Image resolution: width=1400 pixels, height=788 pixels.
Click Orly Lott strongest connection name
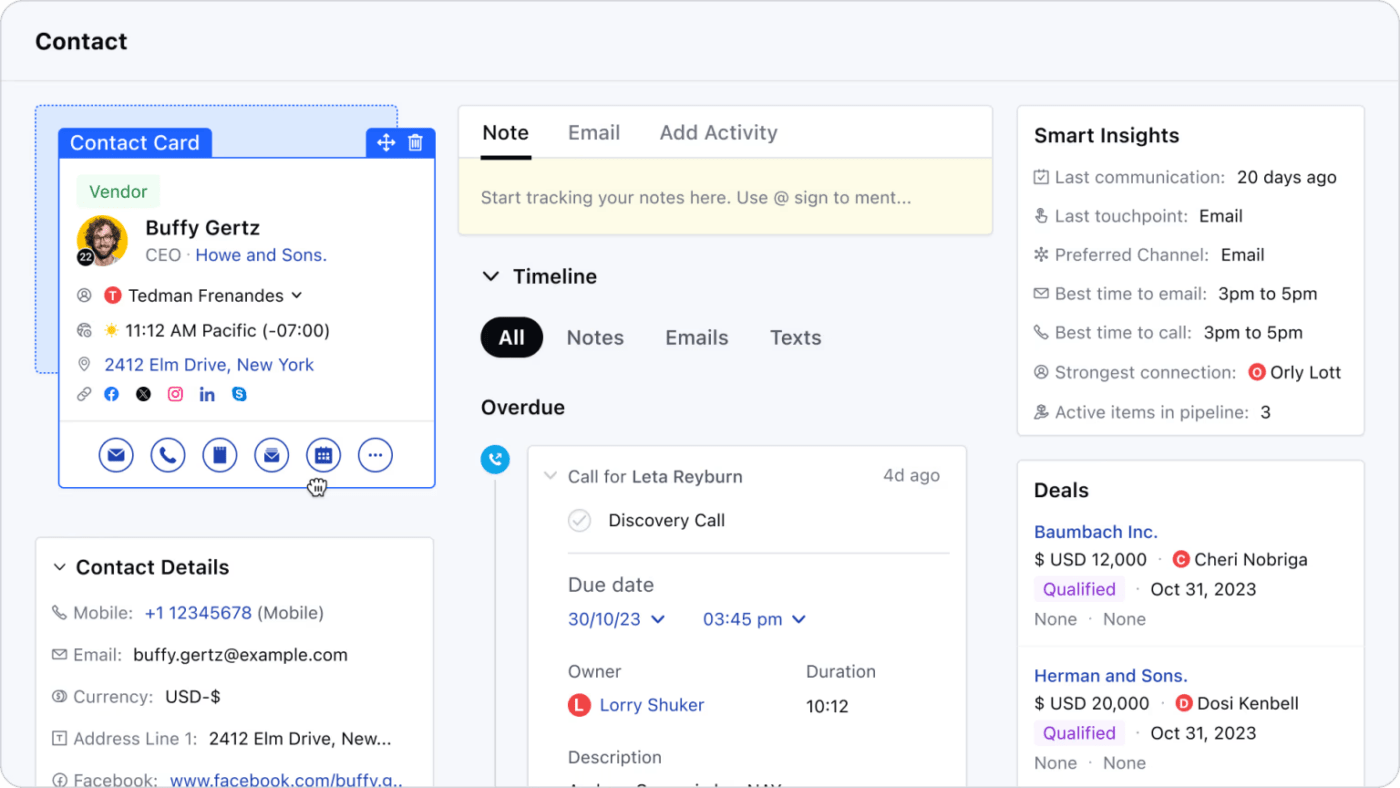pyautogui.click(x=1305, y=372)
